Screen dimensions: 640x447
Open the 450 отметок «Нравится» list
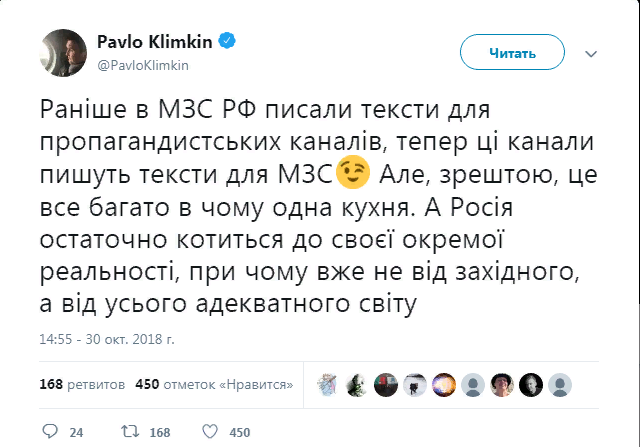tap(213, 384)
